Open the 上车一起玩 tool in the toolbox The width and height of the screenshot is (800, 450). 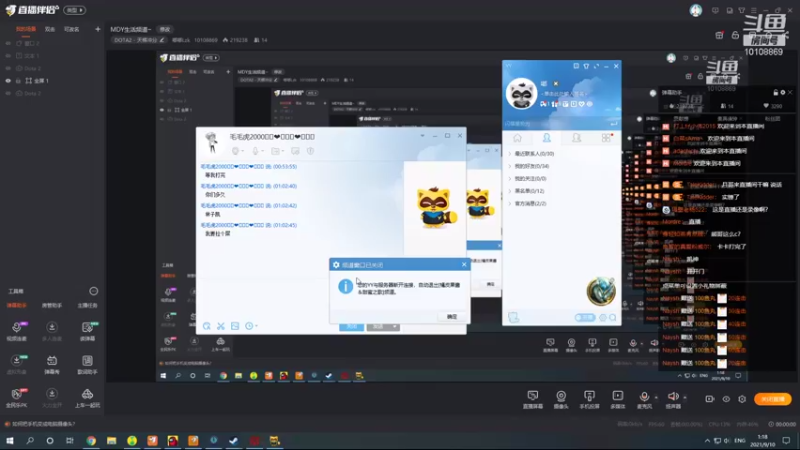(87, 398)
